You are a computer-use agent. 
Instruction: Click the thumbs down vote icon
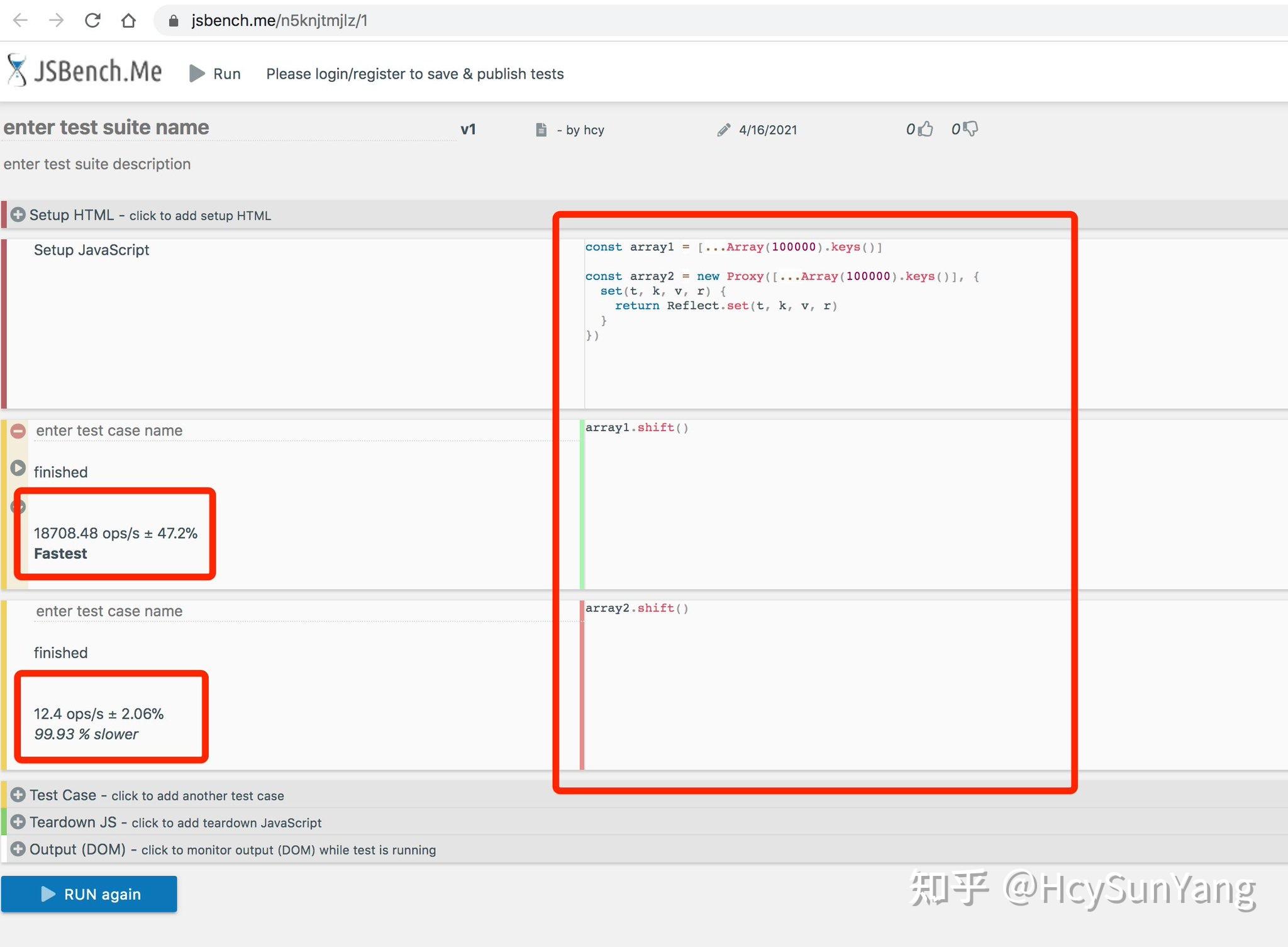pyautogui.click(x=970, y=129)
